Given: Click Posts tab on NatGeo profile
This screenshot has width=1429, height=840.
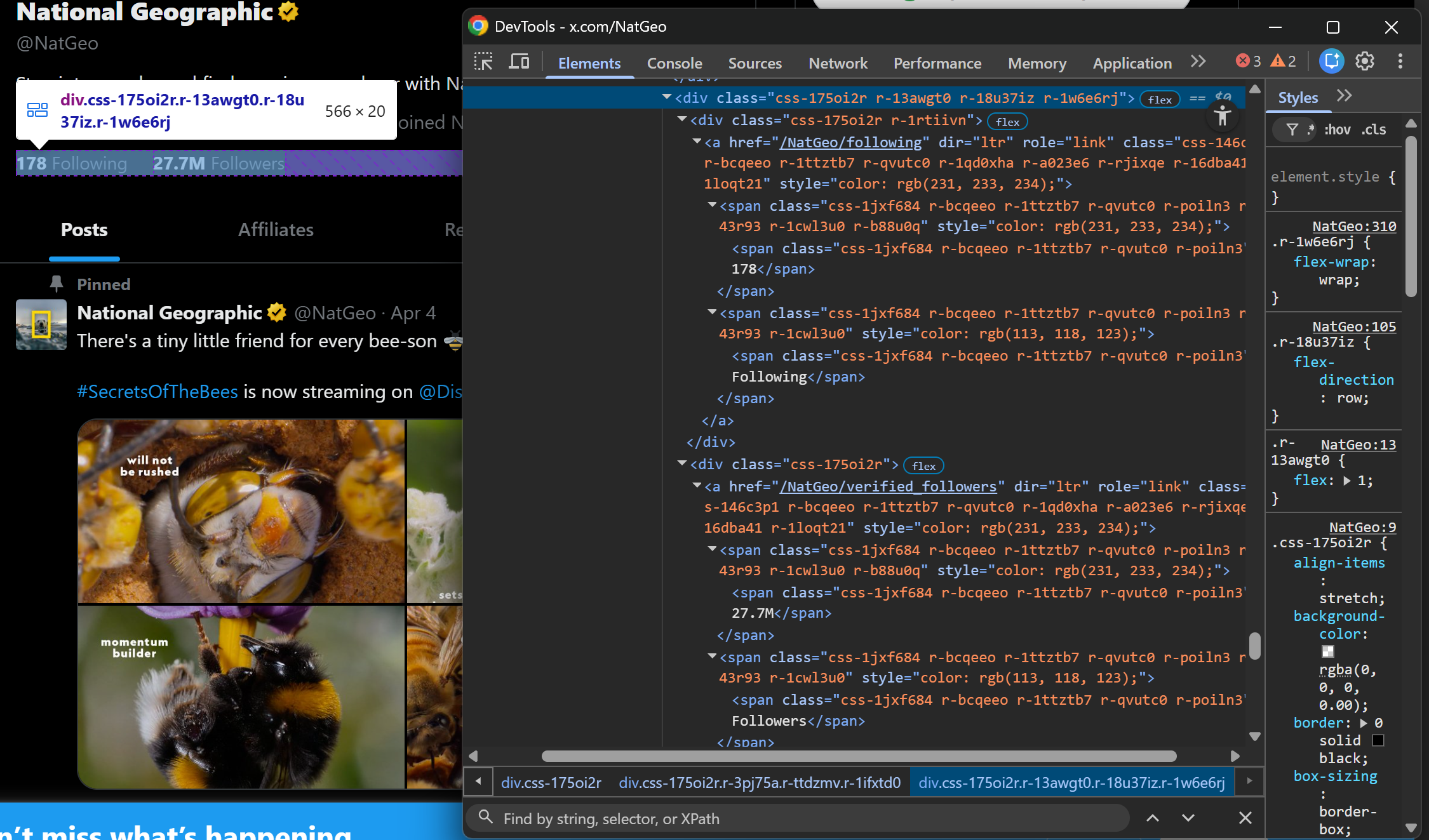Looking at the screenshot, I should [84, 230].
